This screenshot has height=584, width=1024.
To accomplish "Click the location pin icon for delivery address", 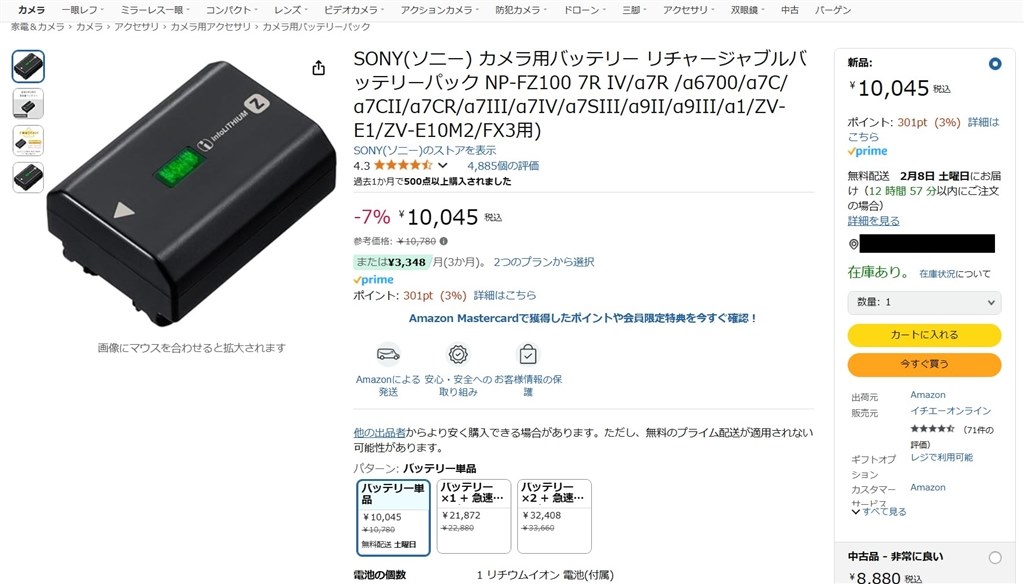I will pos(853,244).
